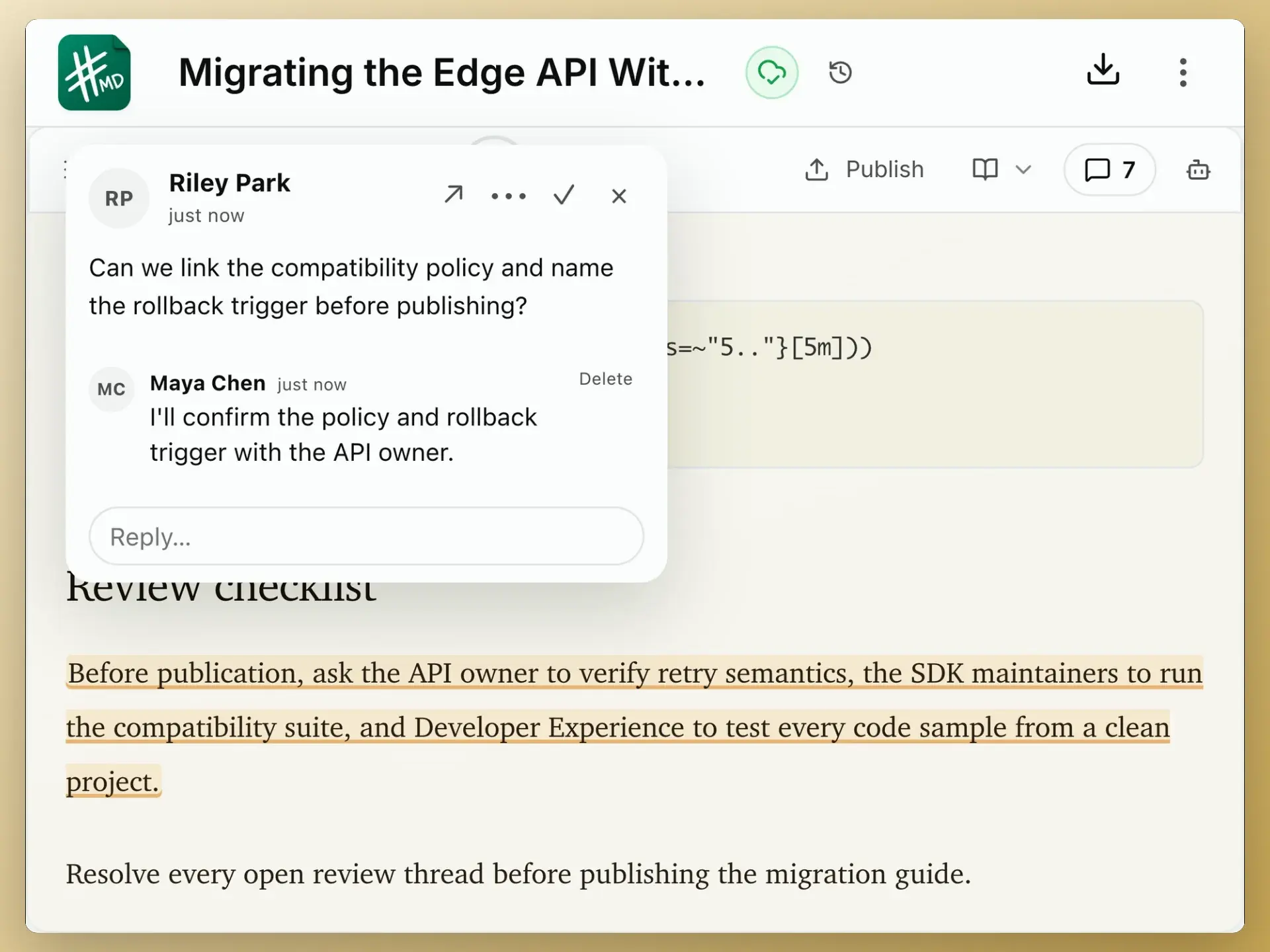Jump to comment with the arrow icon
The height and width of the screenshot is (952, 1270).
click(453, 194)
